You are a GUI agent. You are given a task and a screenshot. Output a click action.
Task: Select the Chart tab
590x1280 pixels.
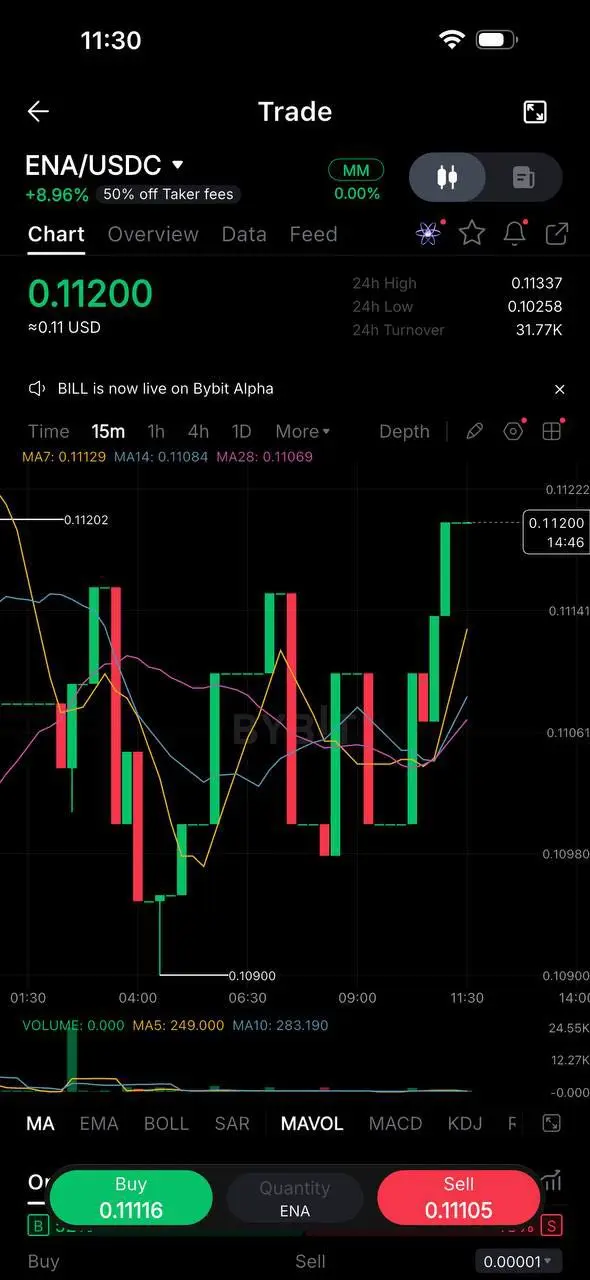[x=56, y=234]
